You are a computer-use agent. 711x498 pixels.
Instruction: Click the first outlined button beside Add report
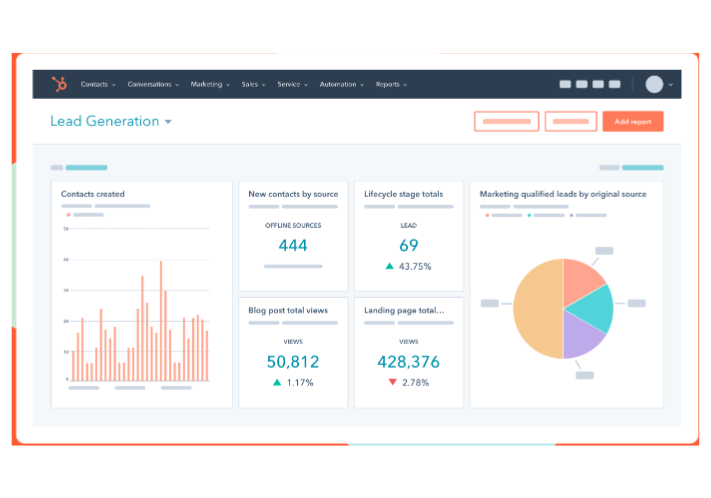(x=506, y=121)
